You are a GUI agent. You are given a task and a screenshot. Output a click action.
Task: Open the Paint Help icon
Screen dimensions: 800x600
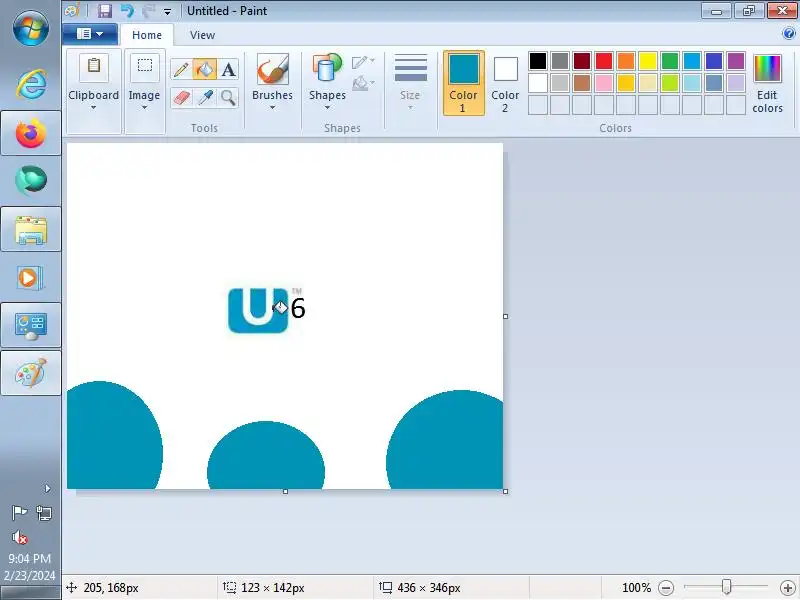[x=788, y=34]
